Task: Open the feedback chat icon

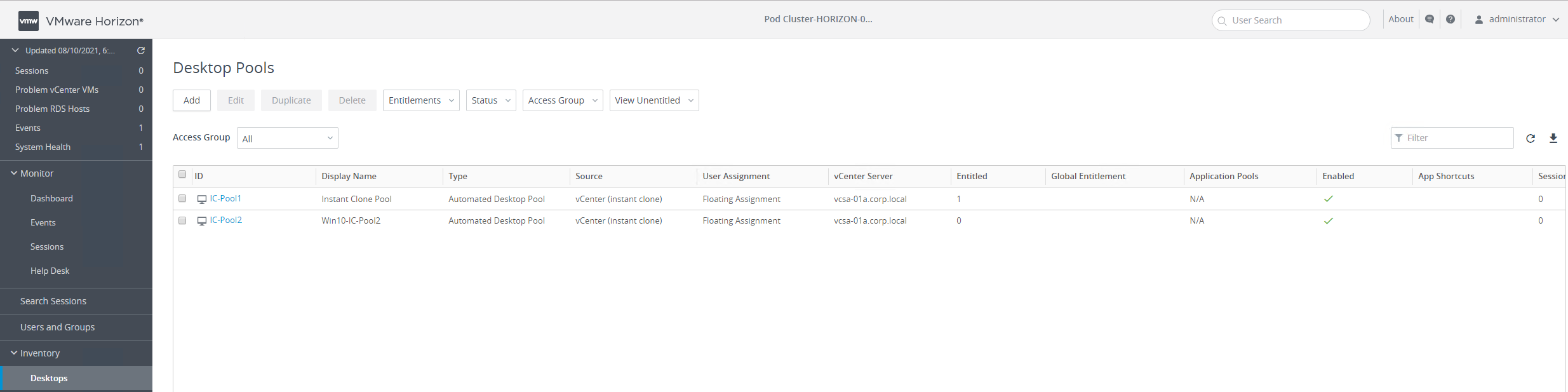Action: 1430,20
